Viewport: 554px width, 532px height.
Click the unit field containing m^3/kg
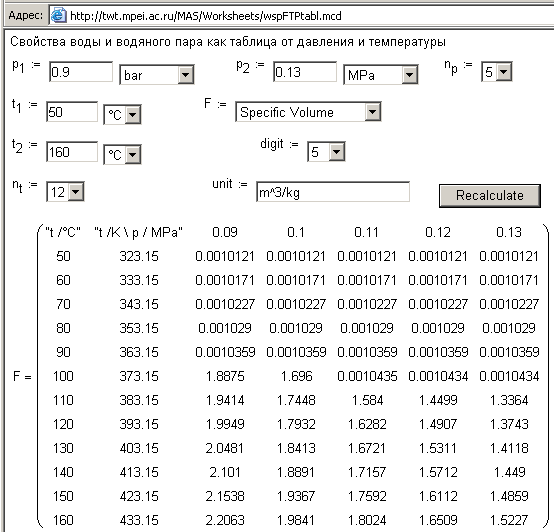333,192
